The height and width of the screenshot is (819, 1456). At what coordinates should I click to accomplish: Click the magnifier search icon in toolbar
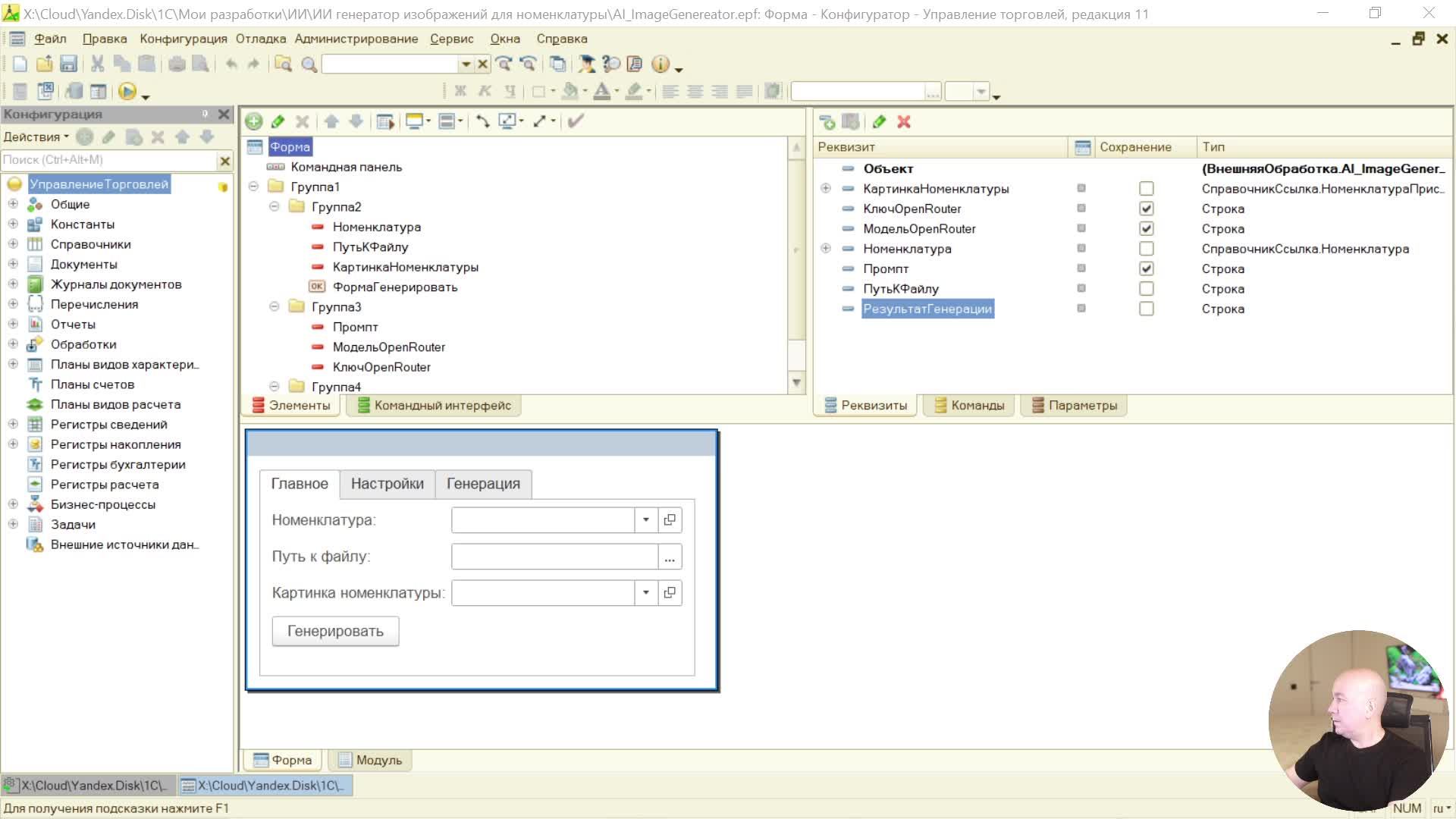309,64
